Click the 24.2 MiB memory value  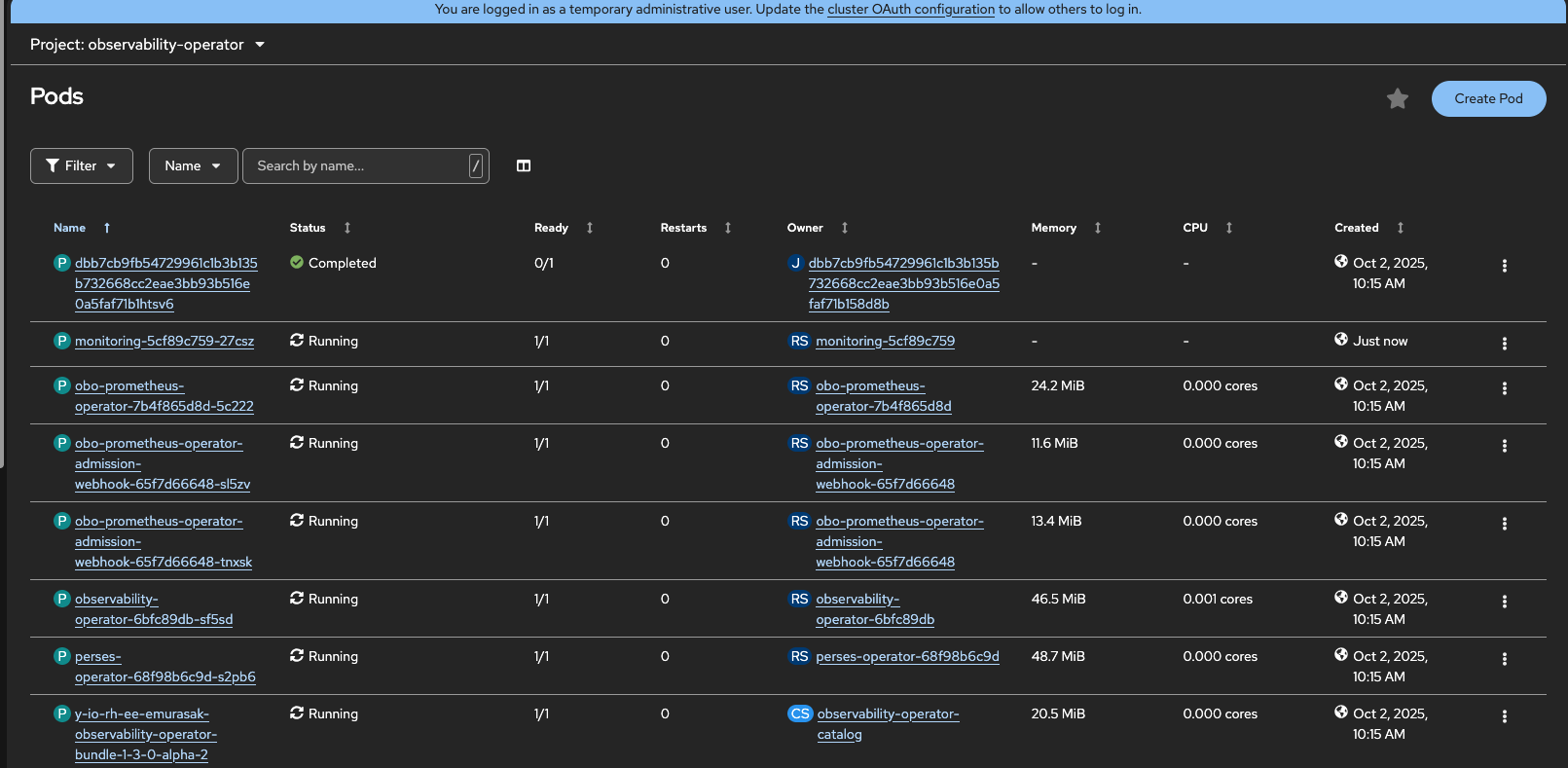(x=1058, y=385)
